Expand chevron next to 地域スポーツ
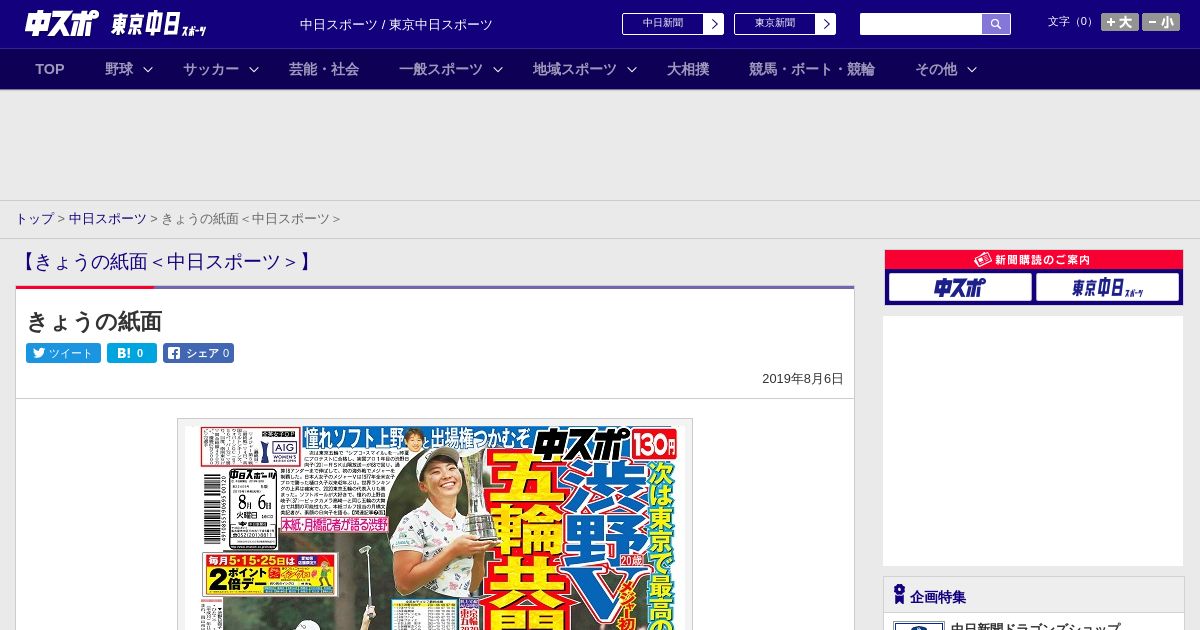 pyautogui.click(x=632, y=69)
